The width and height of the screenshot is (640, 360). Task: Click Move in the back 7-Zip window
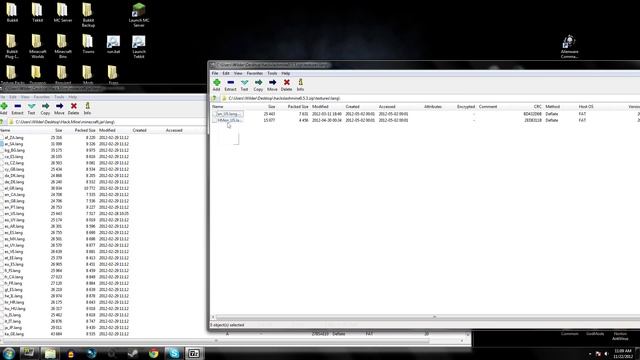(59, 109)
